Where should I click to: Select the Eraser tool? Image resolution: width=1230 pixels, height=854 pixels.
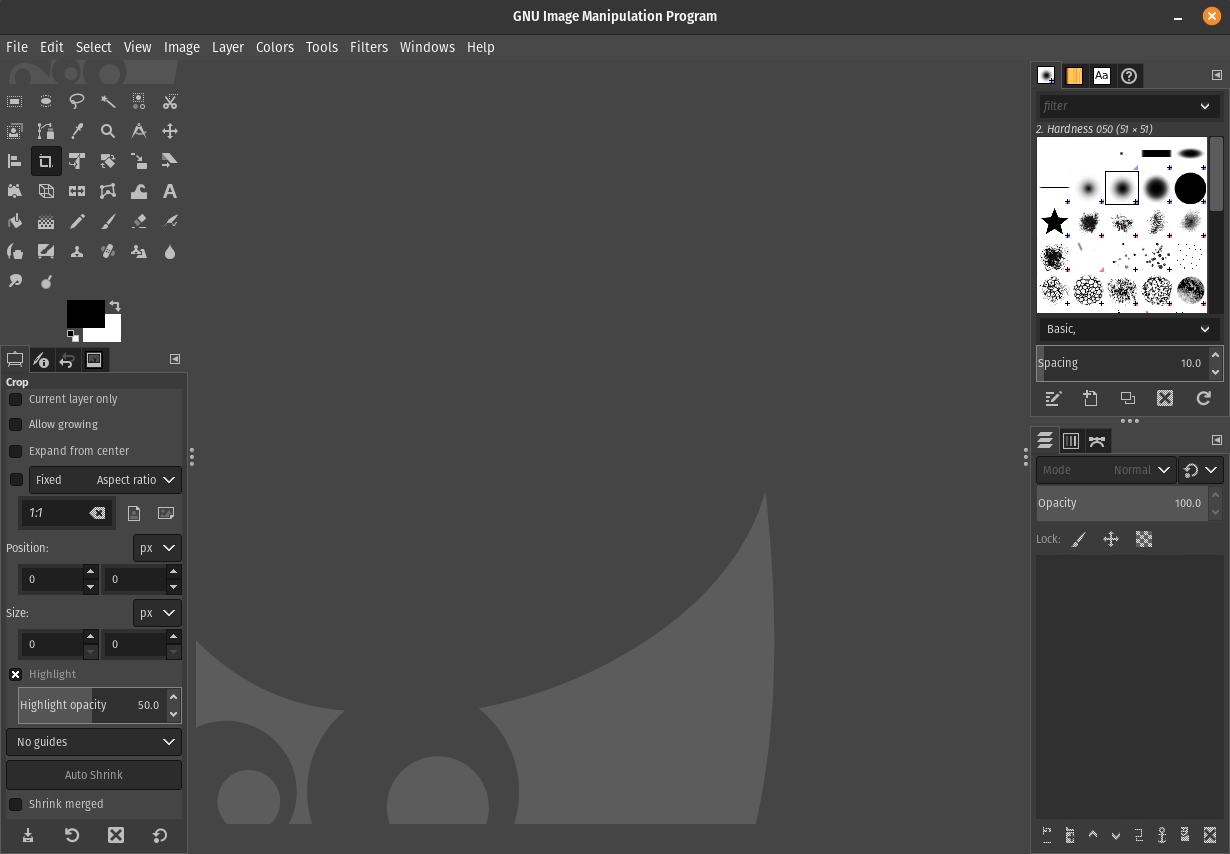(x=139, y=222)
